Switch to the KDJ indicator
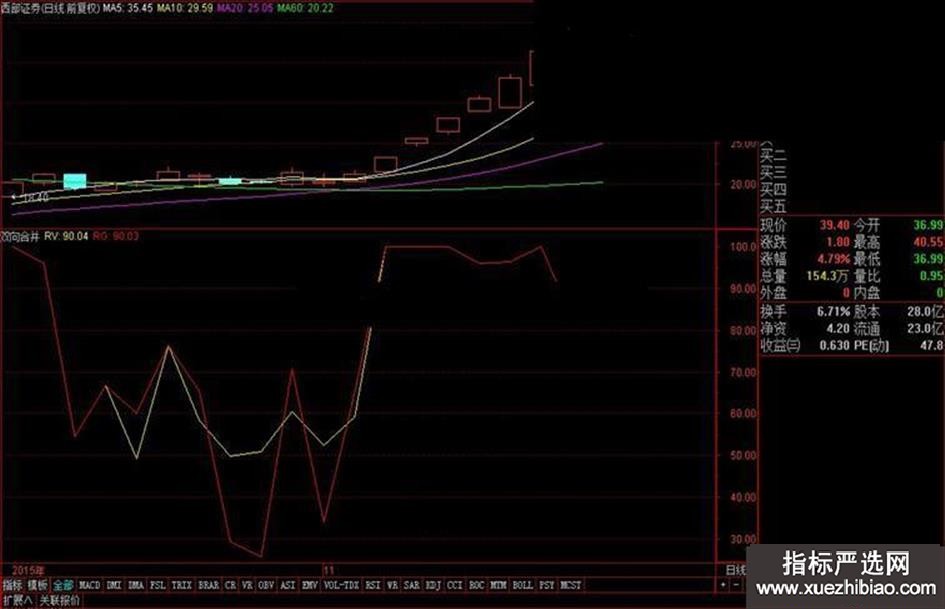945x609 pixels. tap(433, 585)
